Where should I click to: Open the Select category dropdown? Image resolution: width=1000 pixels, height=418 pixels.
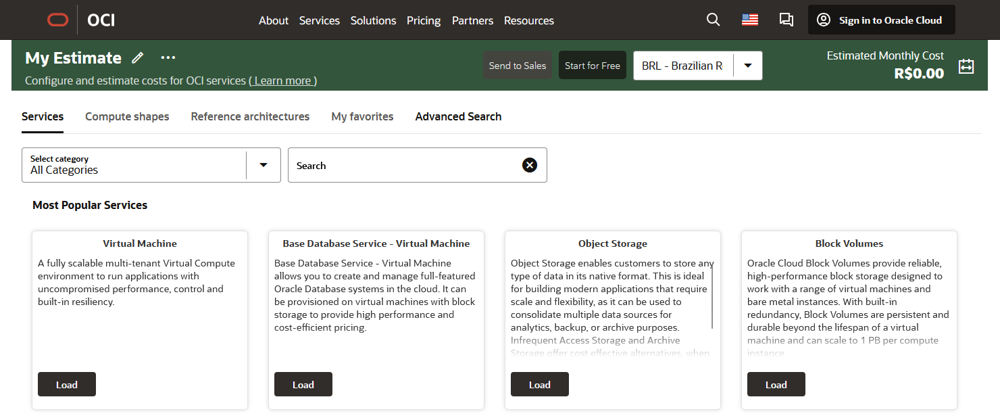[264, 165]
